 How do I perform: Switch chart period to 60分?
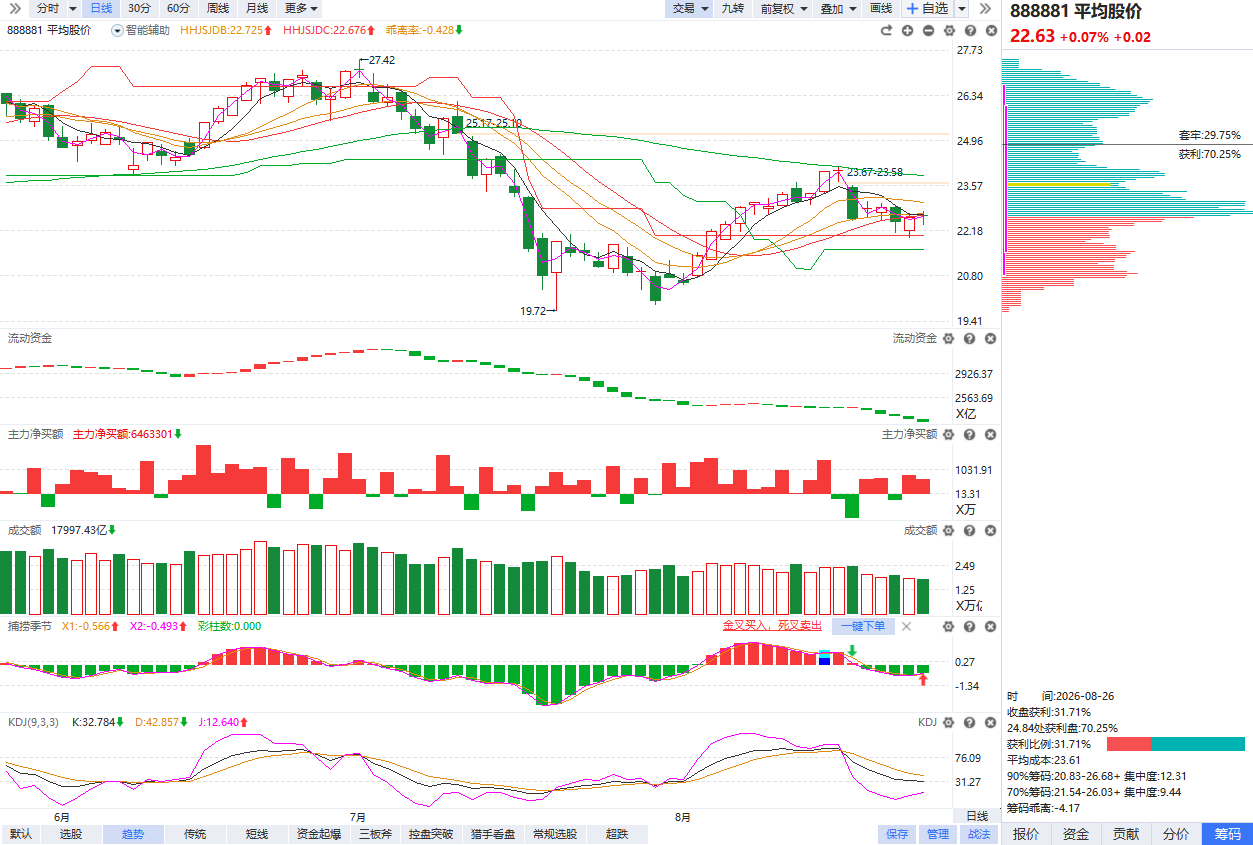coord(178,8)
